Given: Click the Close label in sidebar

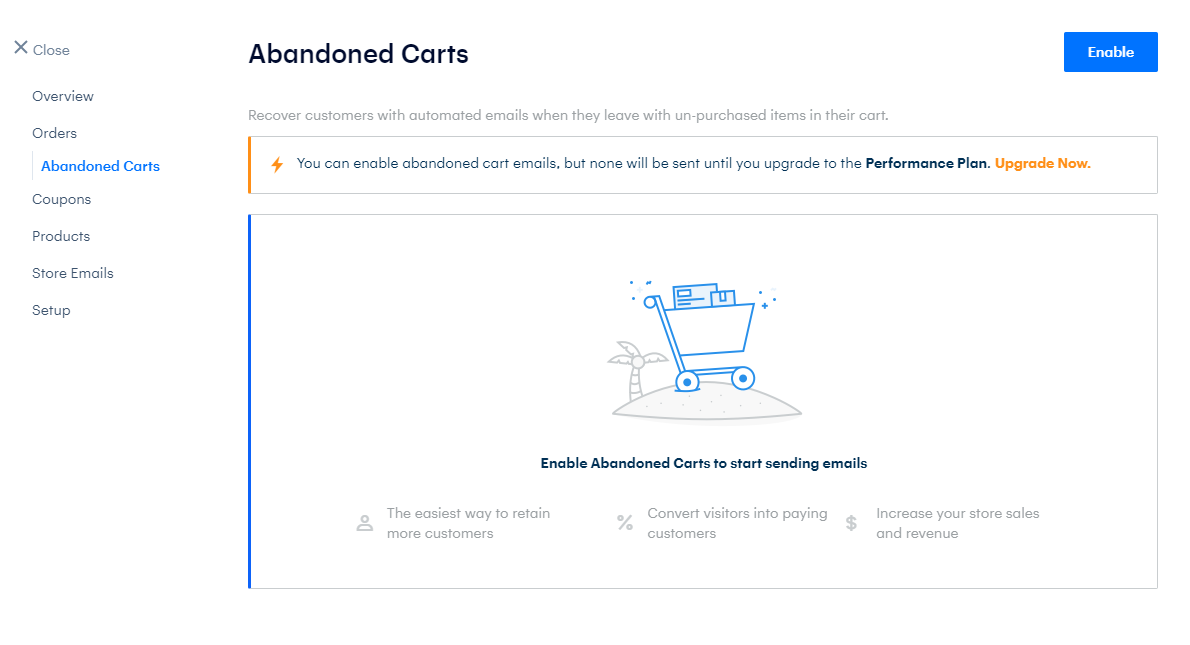Looking at the screenshot, I should coord(51,50).
